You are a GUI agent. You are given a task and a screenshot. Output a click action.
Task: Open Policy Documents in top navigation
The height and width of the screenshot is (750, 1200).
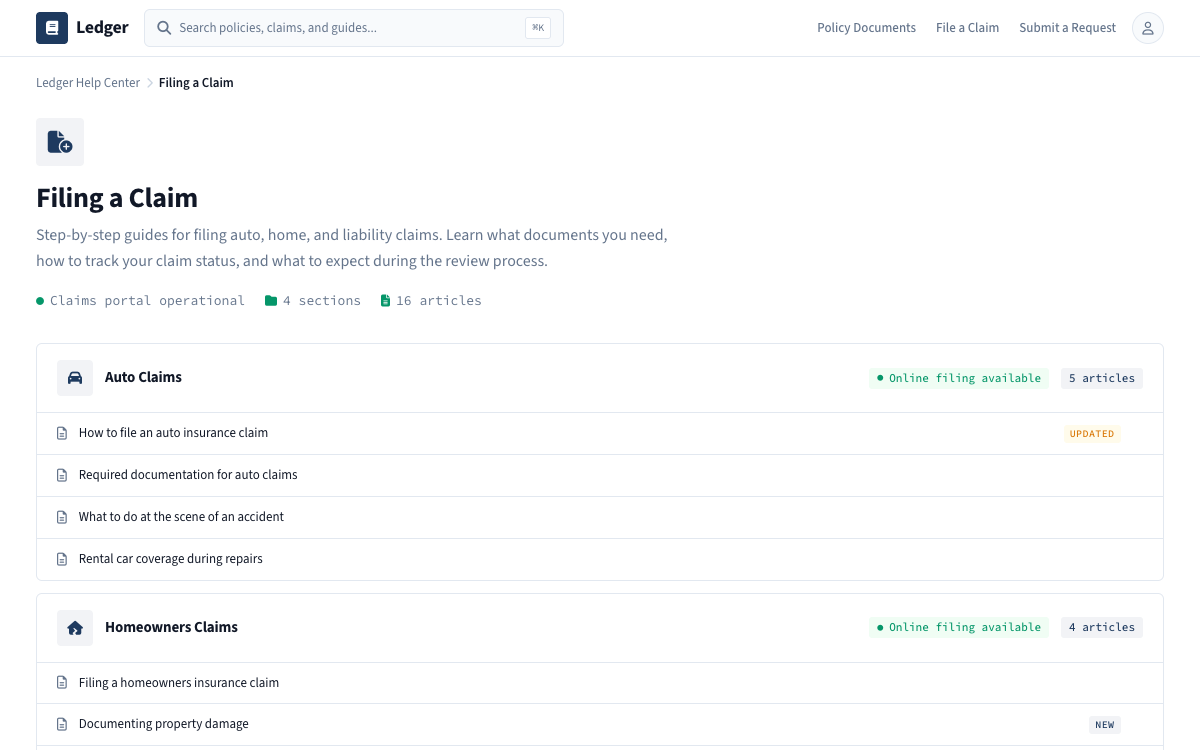(x=866, y=28)
